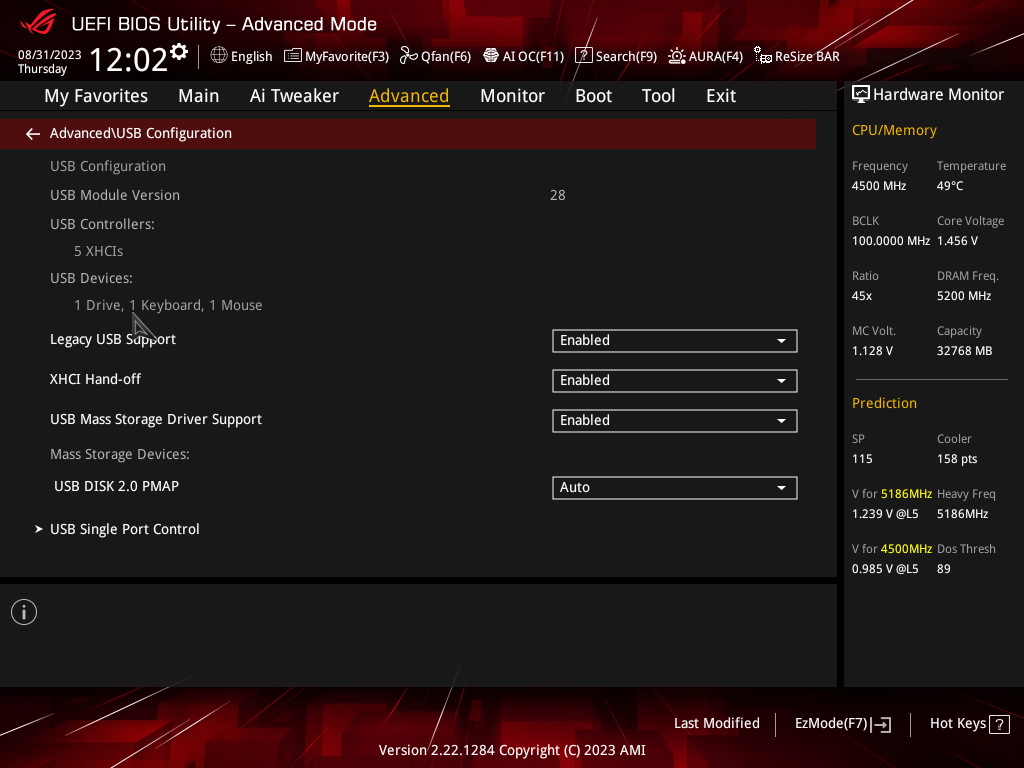Open MyFavorite(F3) list icon
Viewport: 1024px width, 768px height.
[x=293, y=56]
